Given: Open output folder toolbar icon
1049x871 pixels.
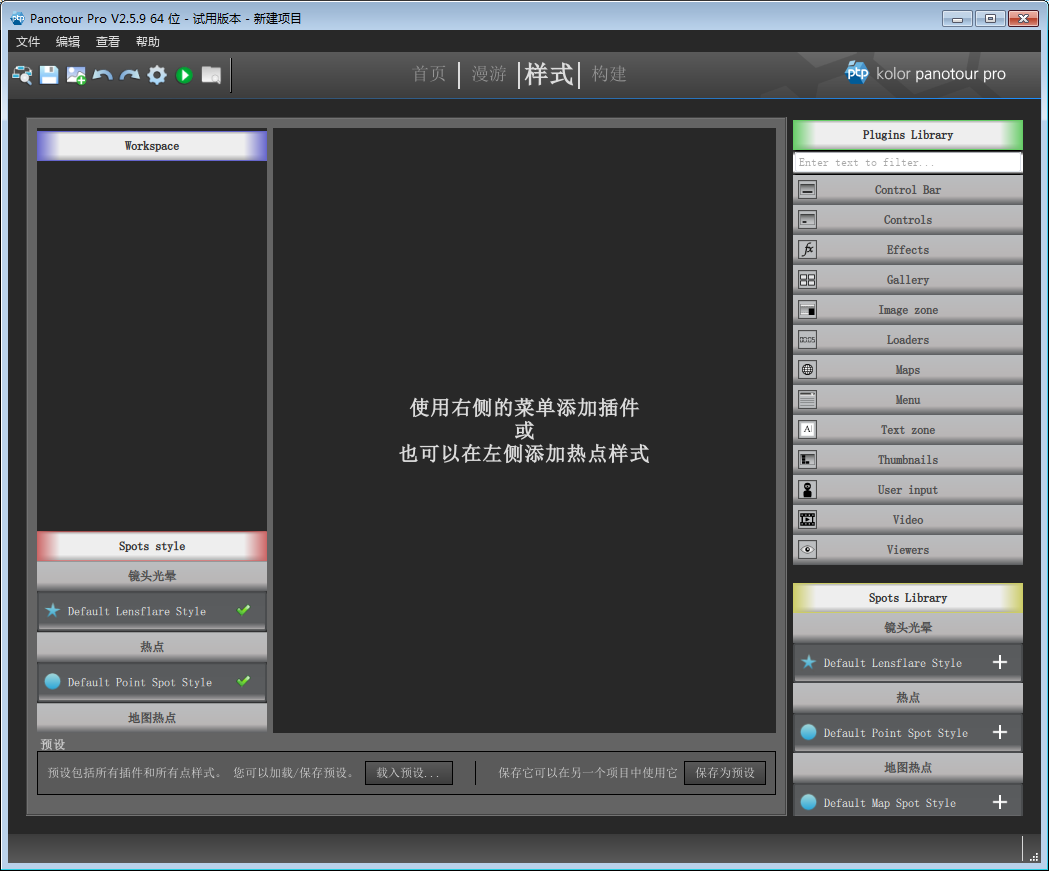Looking at the screenshot, I should click(211, 75).
